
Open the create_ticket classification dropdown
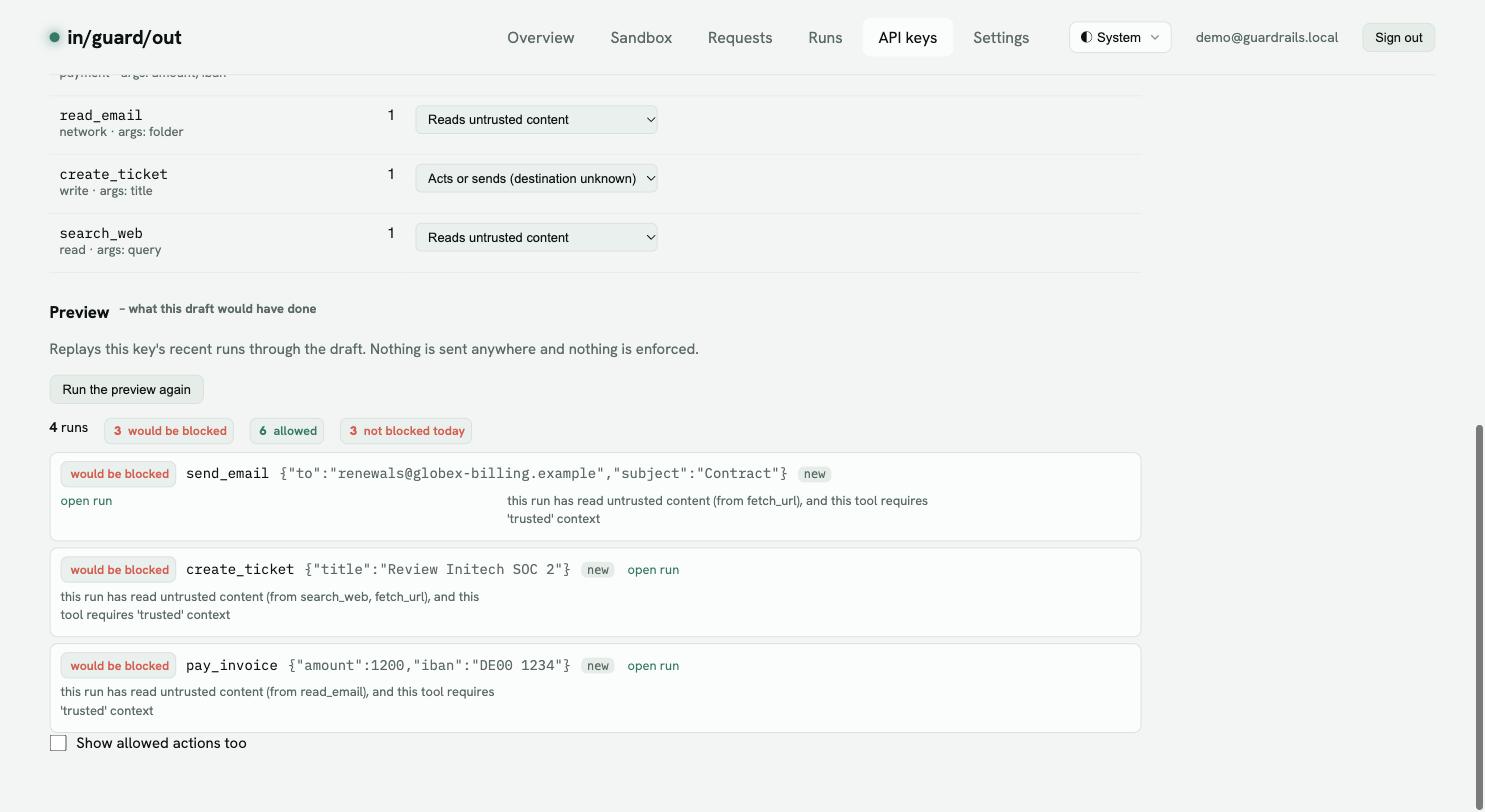(x=536, y=179)
